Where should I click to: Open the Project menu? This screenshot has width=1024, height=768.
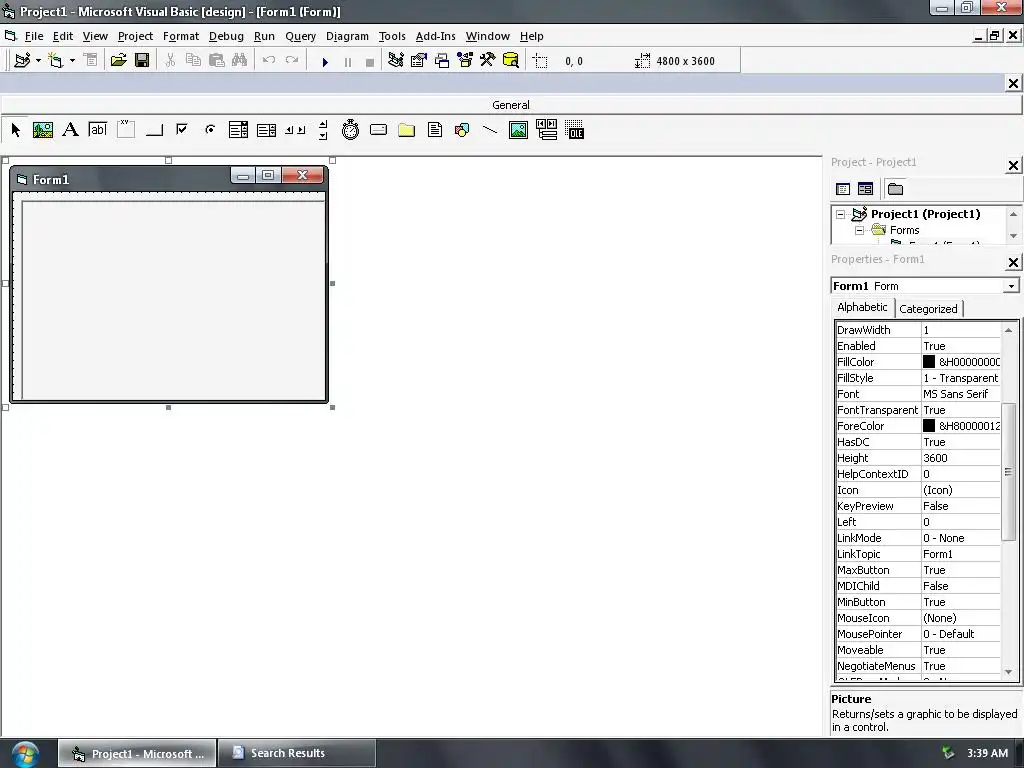click(135, 37)
